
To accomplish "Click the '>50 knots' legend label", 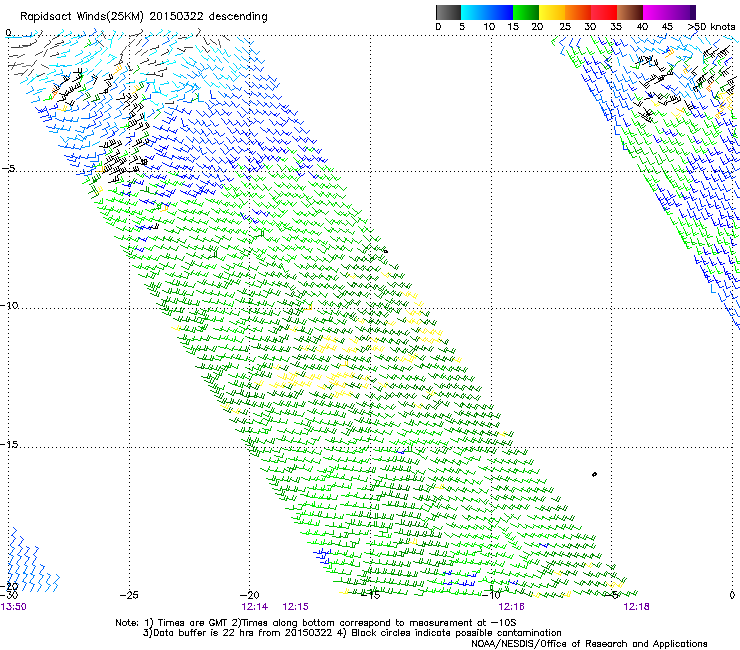I will 712,26.
